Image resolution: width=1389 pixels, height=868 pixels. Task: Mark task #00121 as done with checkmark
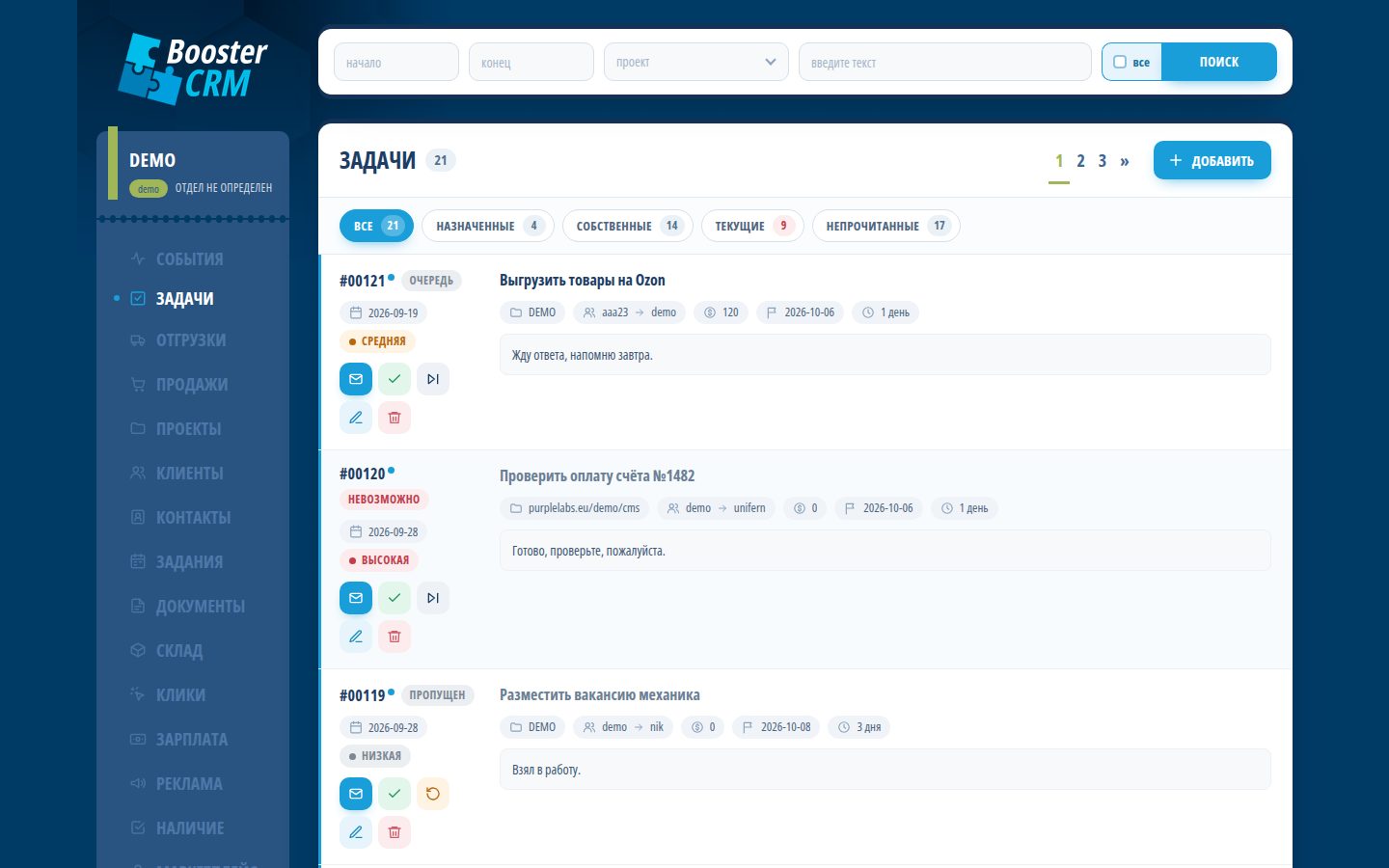point(395,379)
